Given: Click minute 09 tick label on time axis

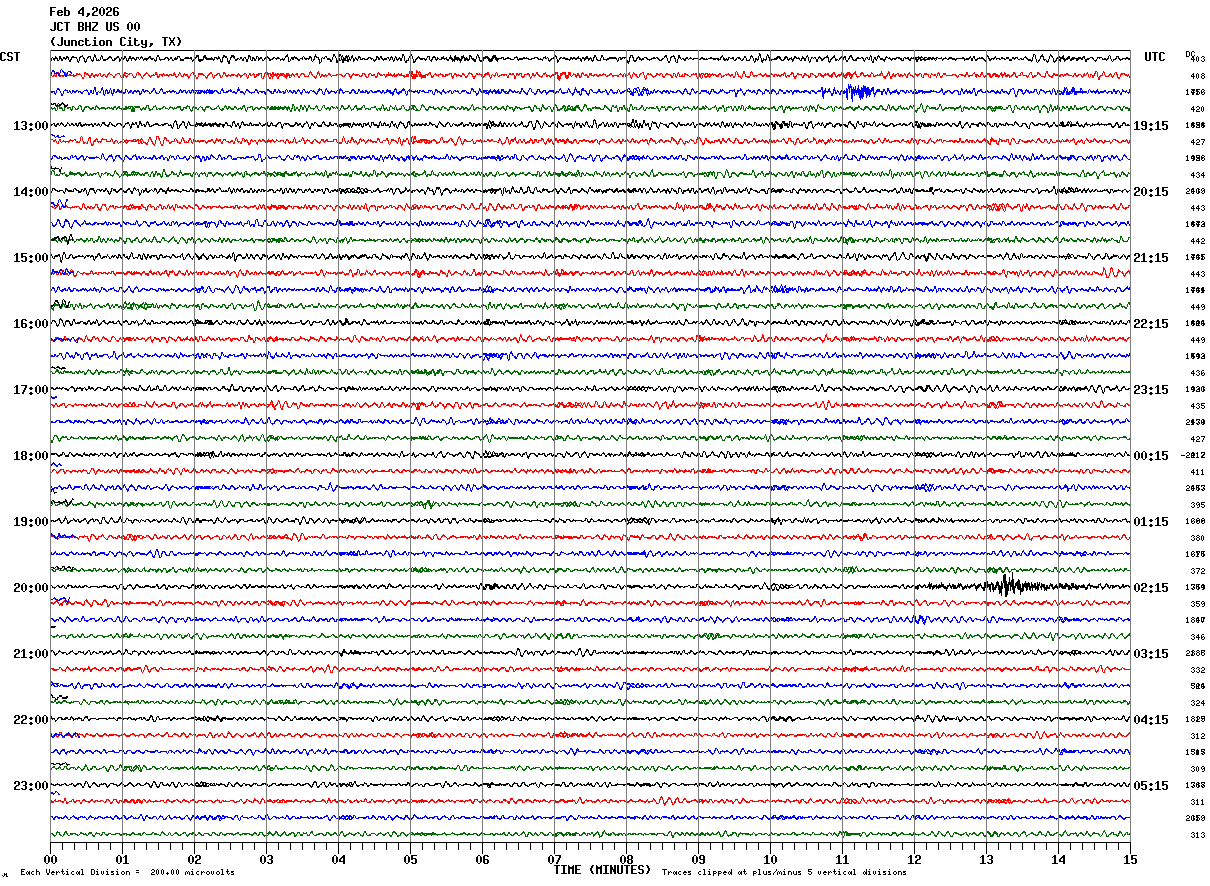Looking at the screenshot, I should pos(698,859).
